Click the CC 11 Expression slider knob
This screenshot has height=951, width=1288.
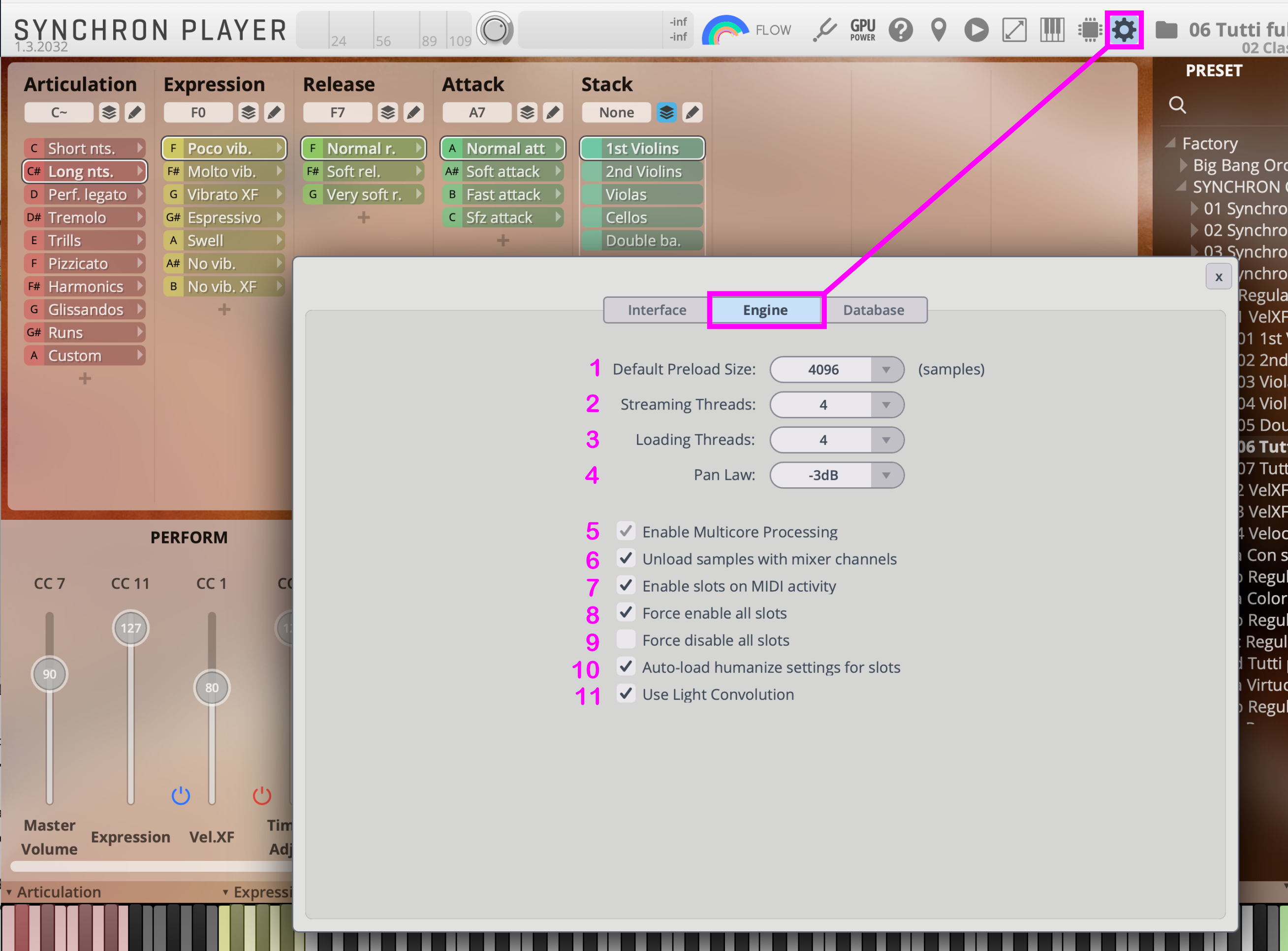tap(130, 628)
